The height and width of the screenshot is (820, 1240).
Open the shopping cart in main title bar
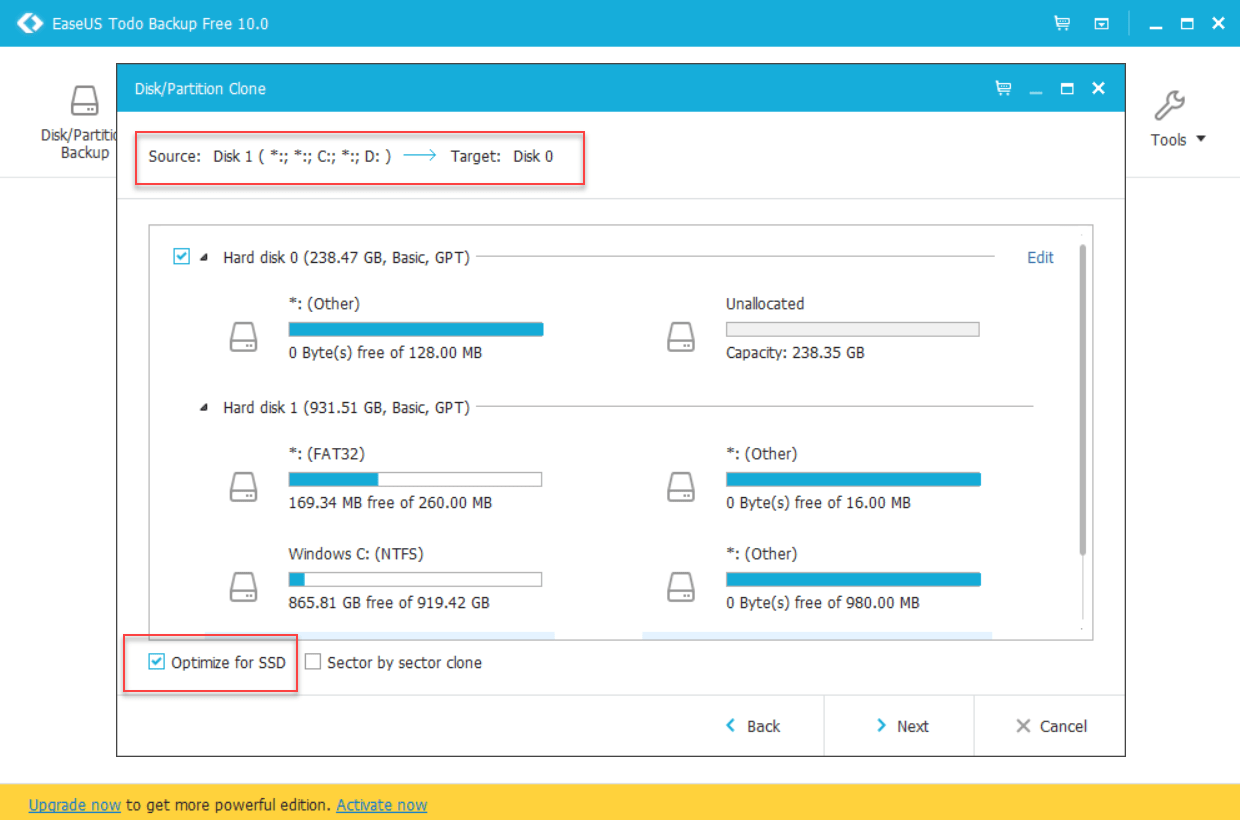pyautogui.click(x=1062, y=23)
